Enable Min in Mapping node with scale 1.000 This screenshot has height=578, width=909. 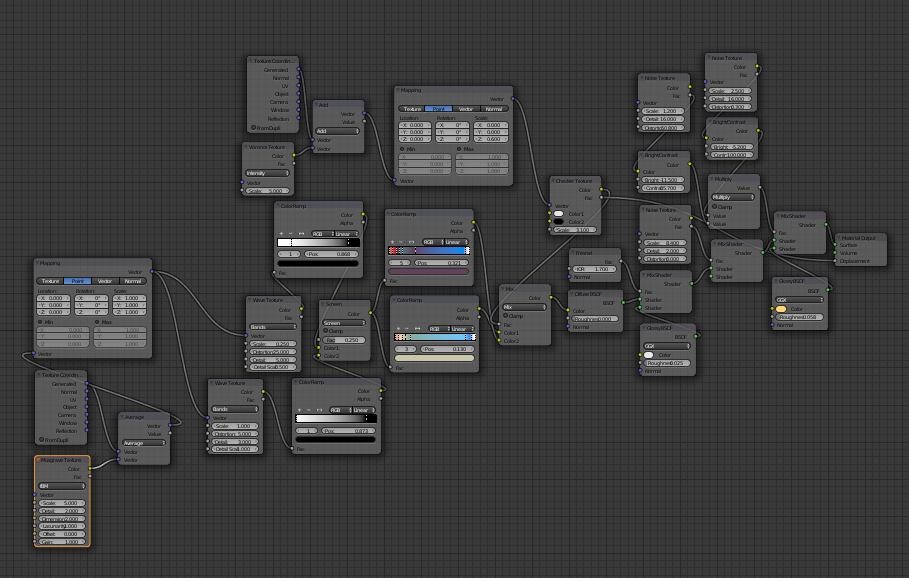(40, 322)
